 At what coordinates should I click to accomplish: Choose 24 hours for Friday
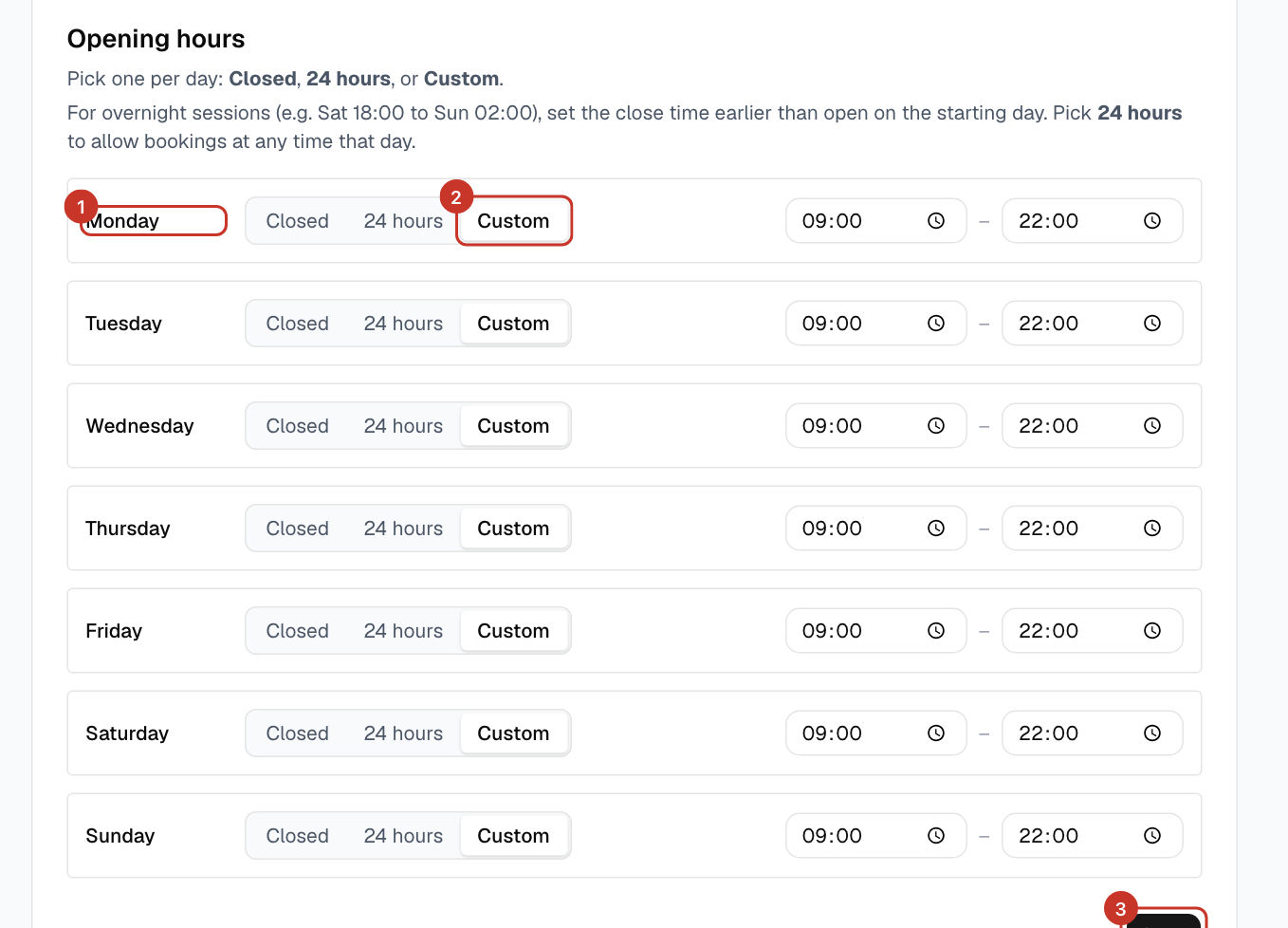[x=403, y=631]
